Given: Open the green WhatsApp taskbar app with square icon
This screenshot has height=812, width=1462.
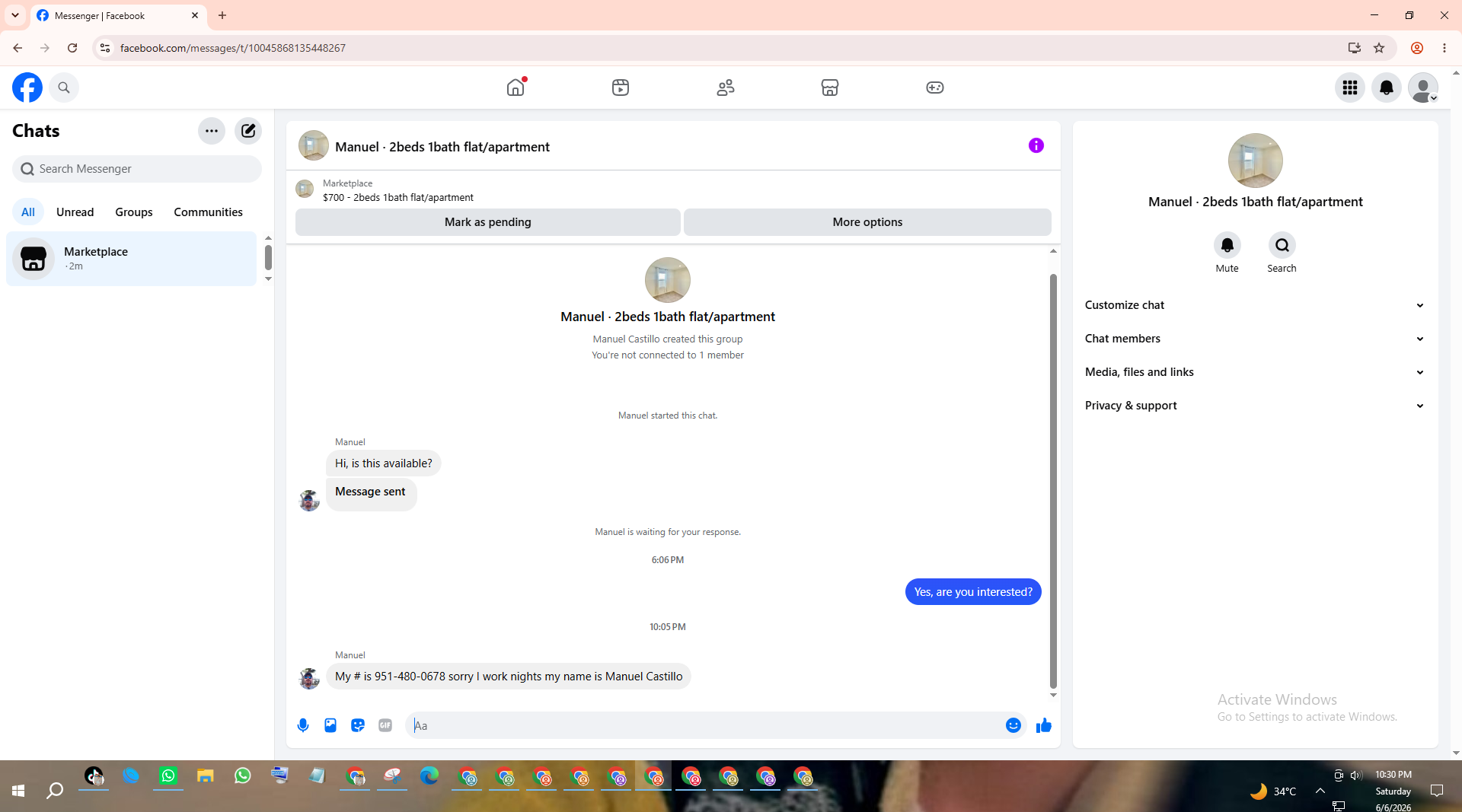Looking at the screenshot, I should click(x=168, y=776).
